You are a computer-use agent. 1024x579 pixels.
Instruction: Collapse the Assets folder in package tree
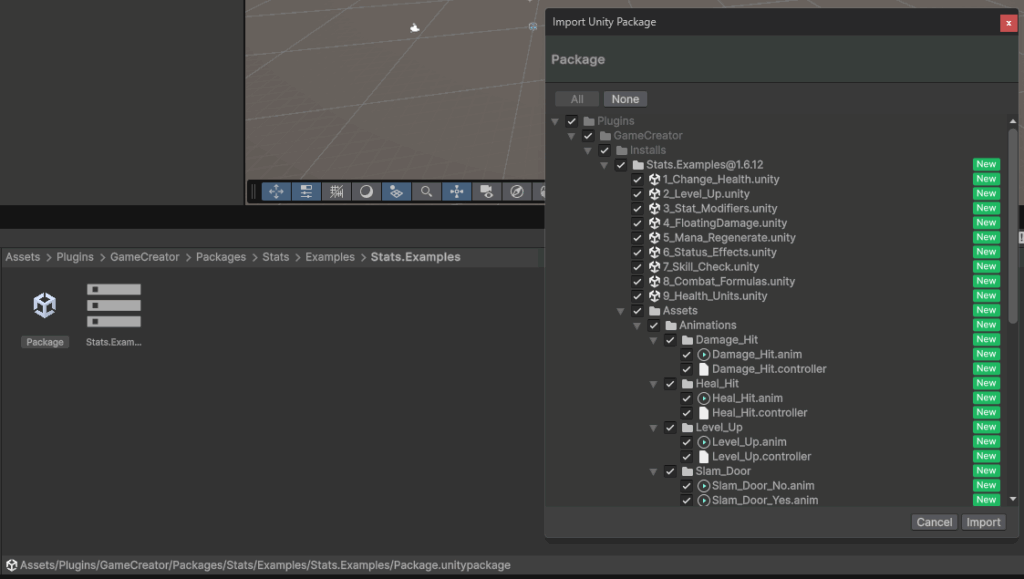point(620,311)
